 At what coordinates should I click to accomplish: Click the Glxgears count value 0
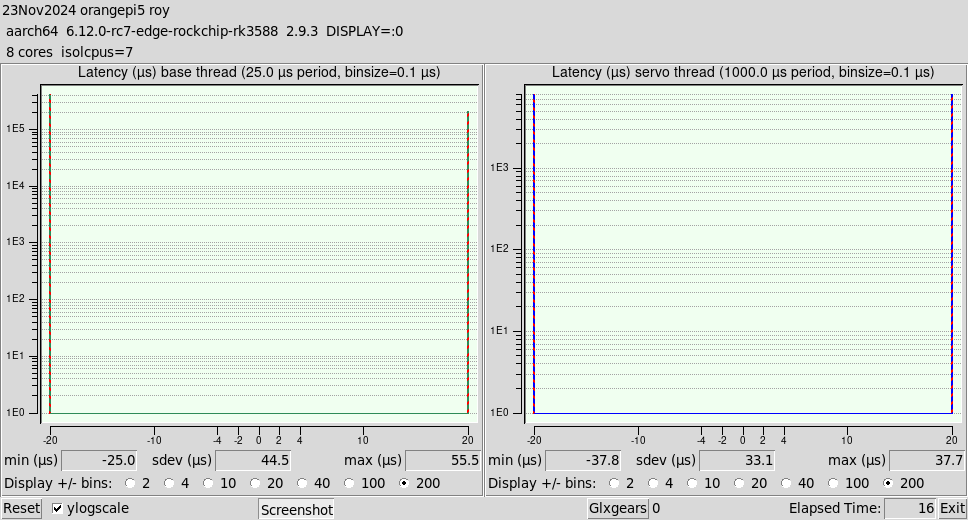(656, 508)
